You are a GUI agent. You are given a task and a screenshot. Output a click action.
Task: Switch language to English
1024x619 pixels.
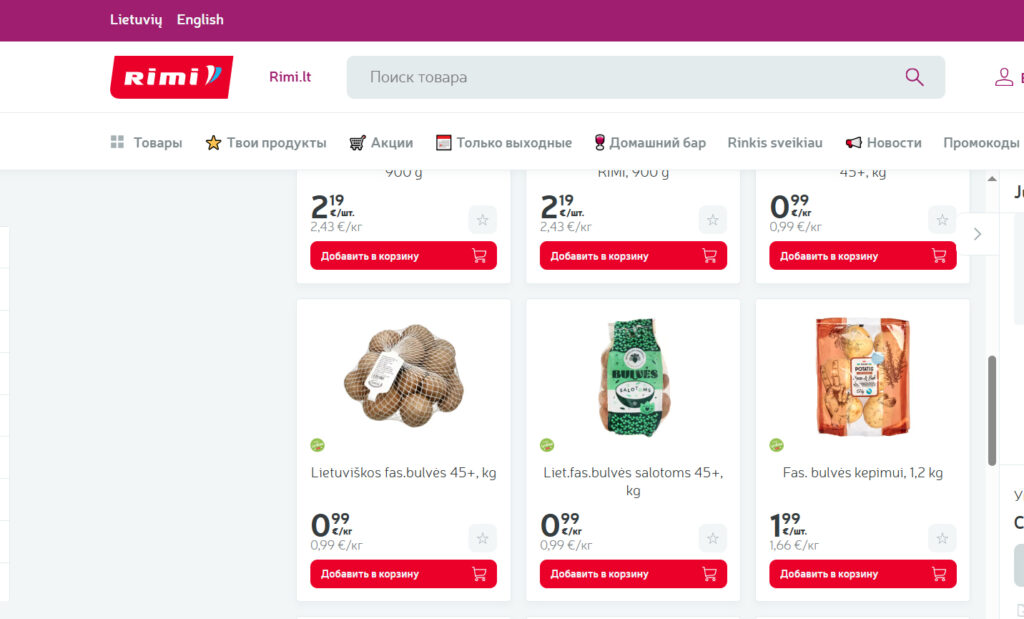click(200, 20)
